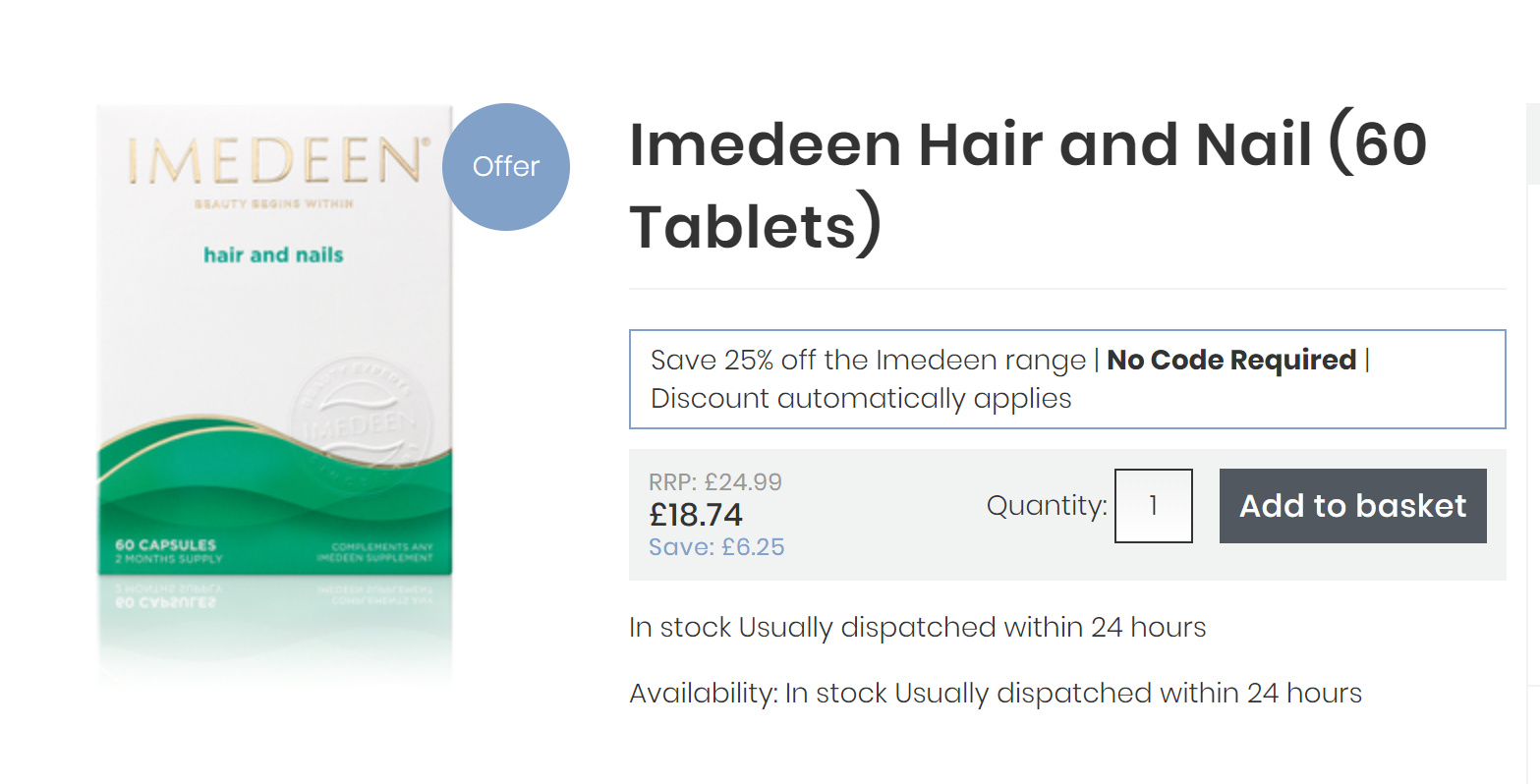Click the Add to basket button
This screenshot has height=784, width=1540.
click(1352, 506)
